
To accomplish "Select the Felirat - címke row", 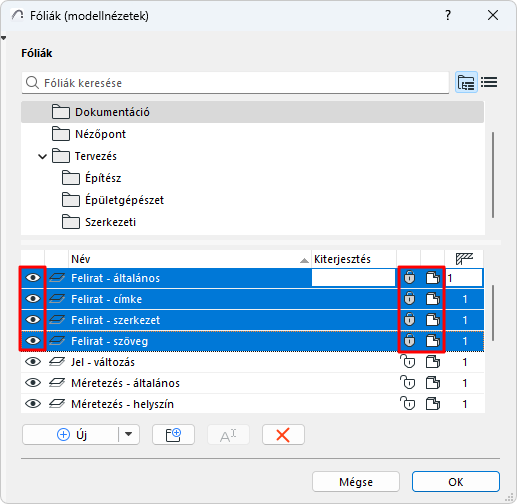I will pos(252,299).
